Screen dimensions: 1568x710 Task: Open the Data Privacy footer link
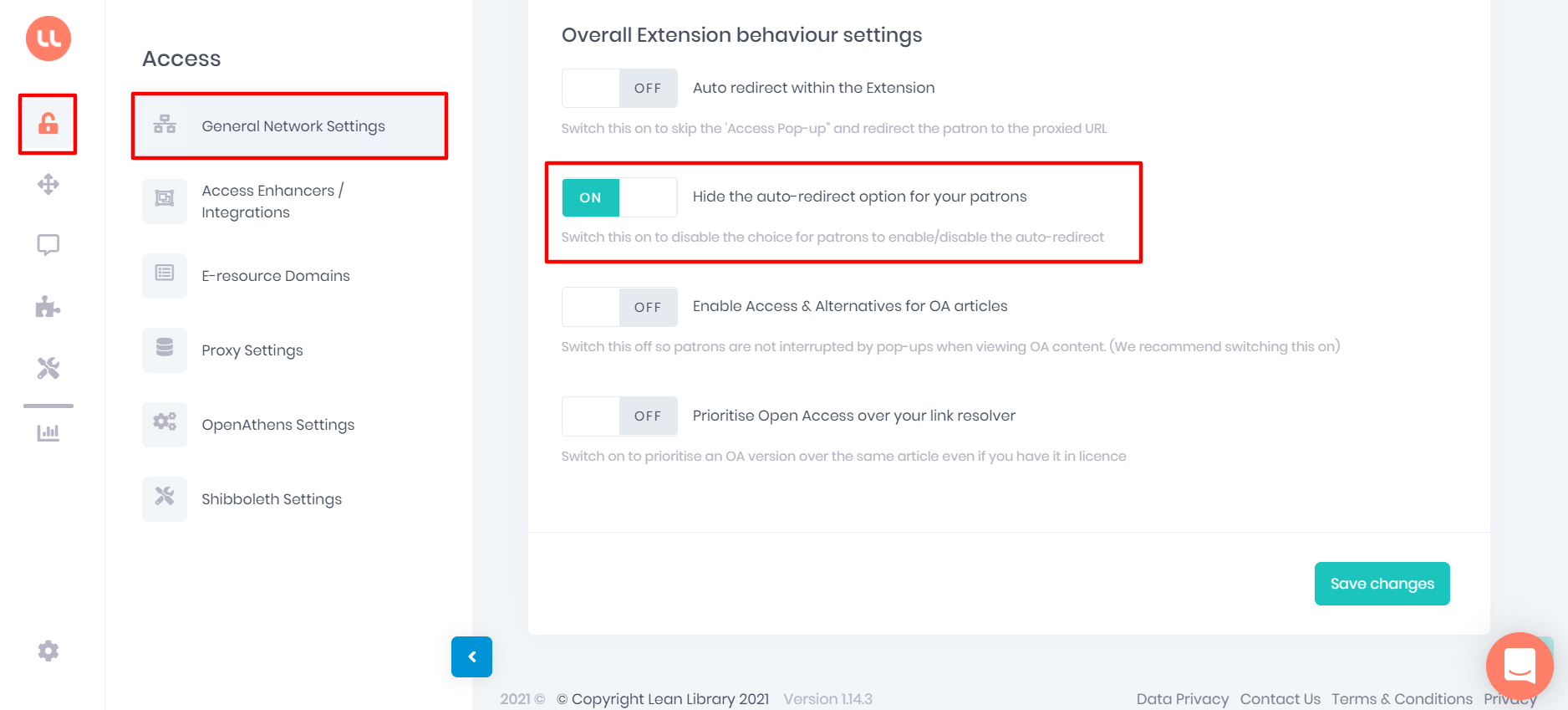1182,699
